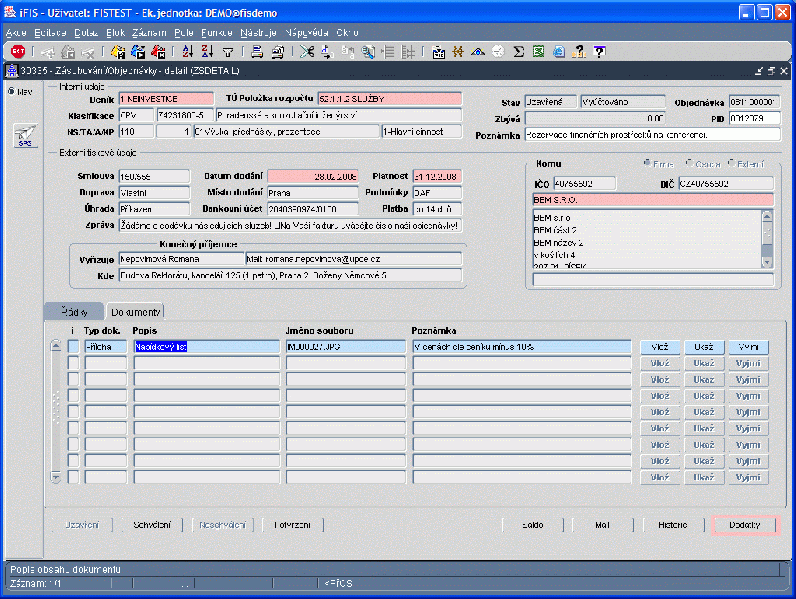Click the Popis field with Nabídkový list
This screenshot has height=599, width=796.
207,347
